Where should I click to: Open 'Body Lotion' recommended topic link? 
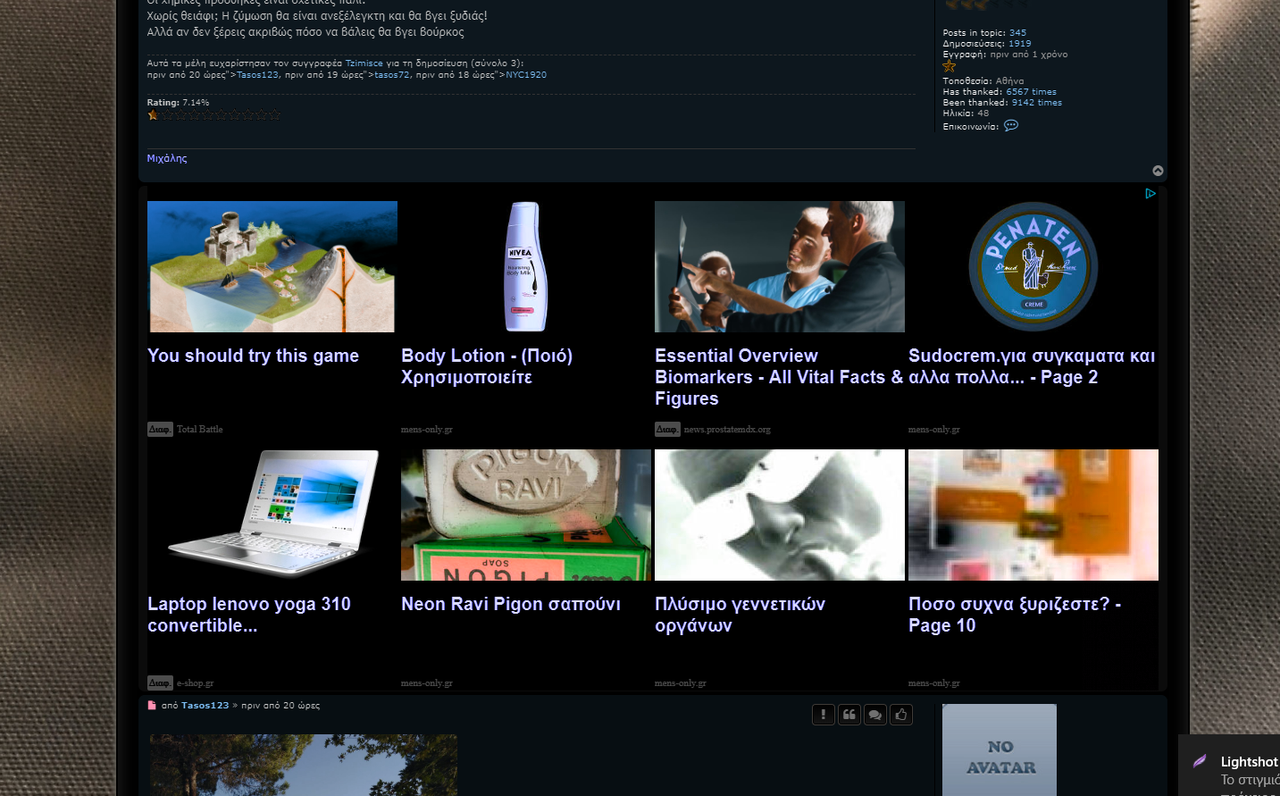pos(487,367)
